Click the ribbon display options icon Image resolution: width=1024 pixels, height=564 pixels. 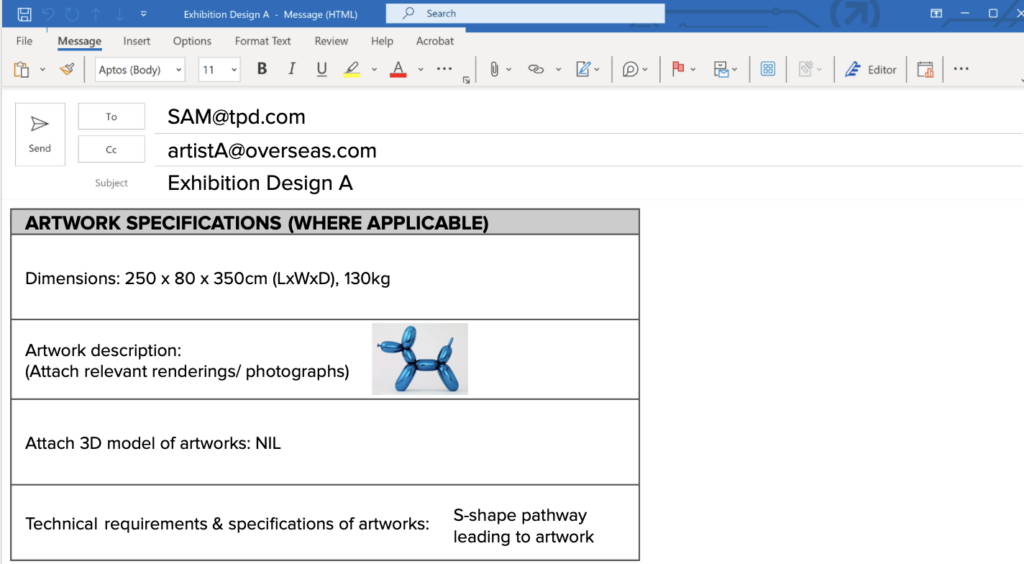coord(936,13)
